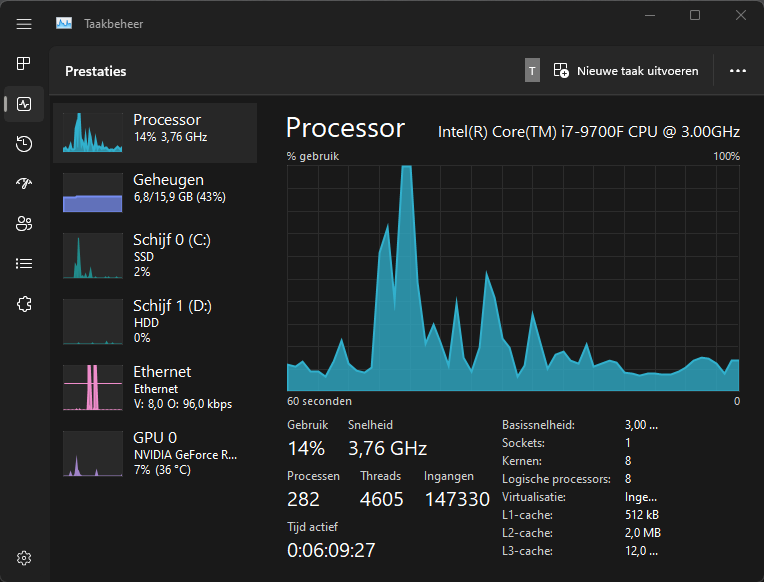The width and height of the screenshot is (764, 582).
Task: Open Task Manager settings gear
Action: pyautogui.click(x=24, y=557)
